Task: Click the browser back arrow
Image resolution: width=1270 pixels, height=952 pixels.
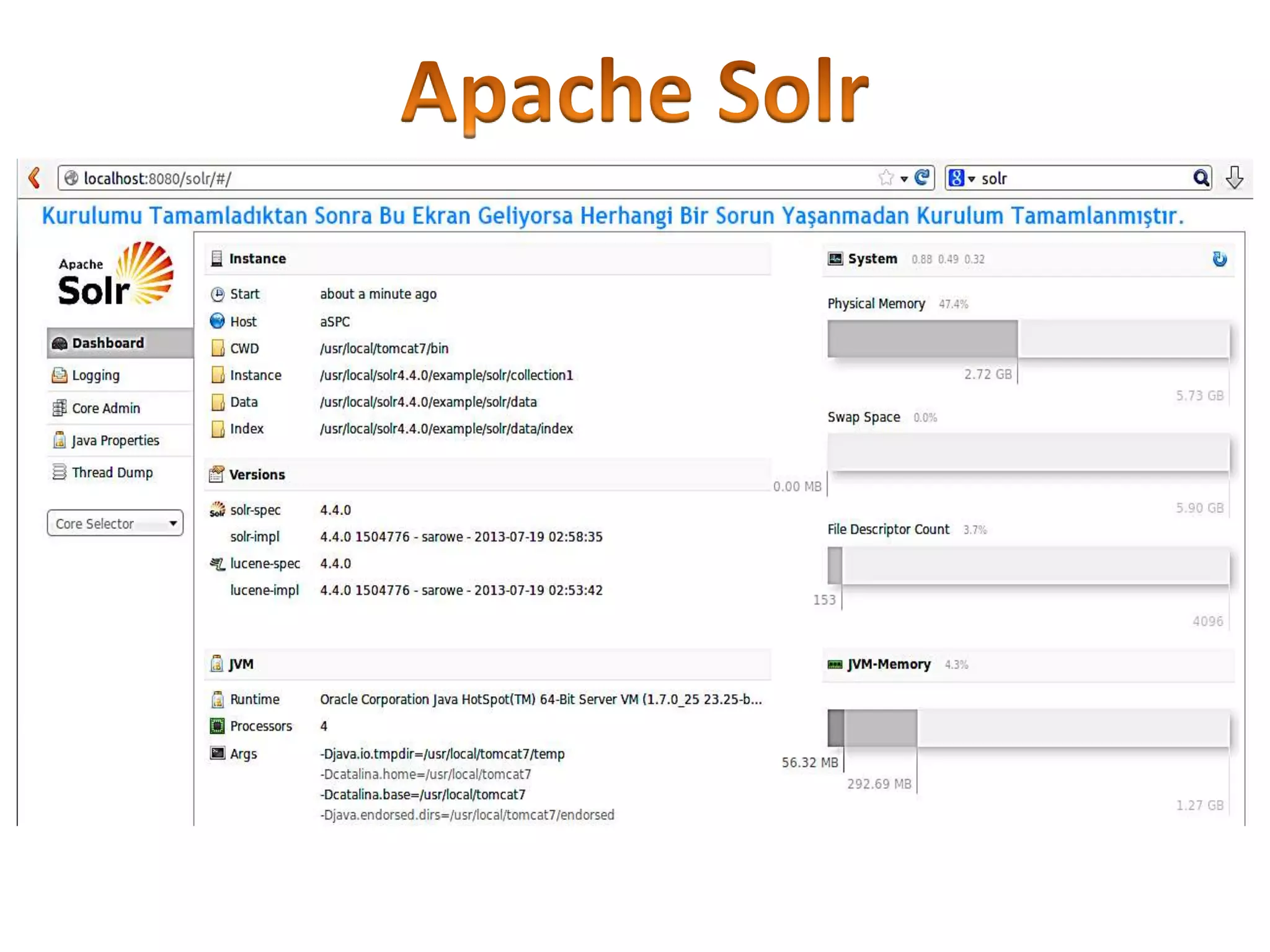Action: [34, 178]
